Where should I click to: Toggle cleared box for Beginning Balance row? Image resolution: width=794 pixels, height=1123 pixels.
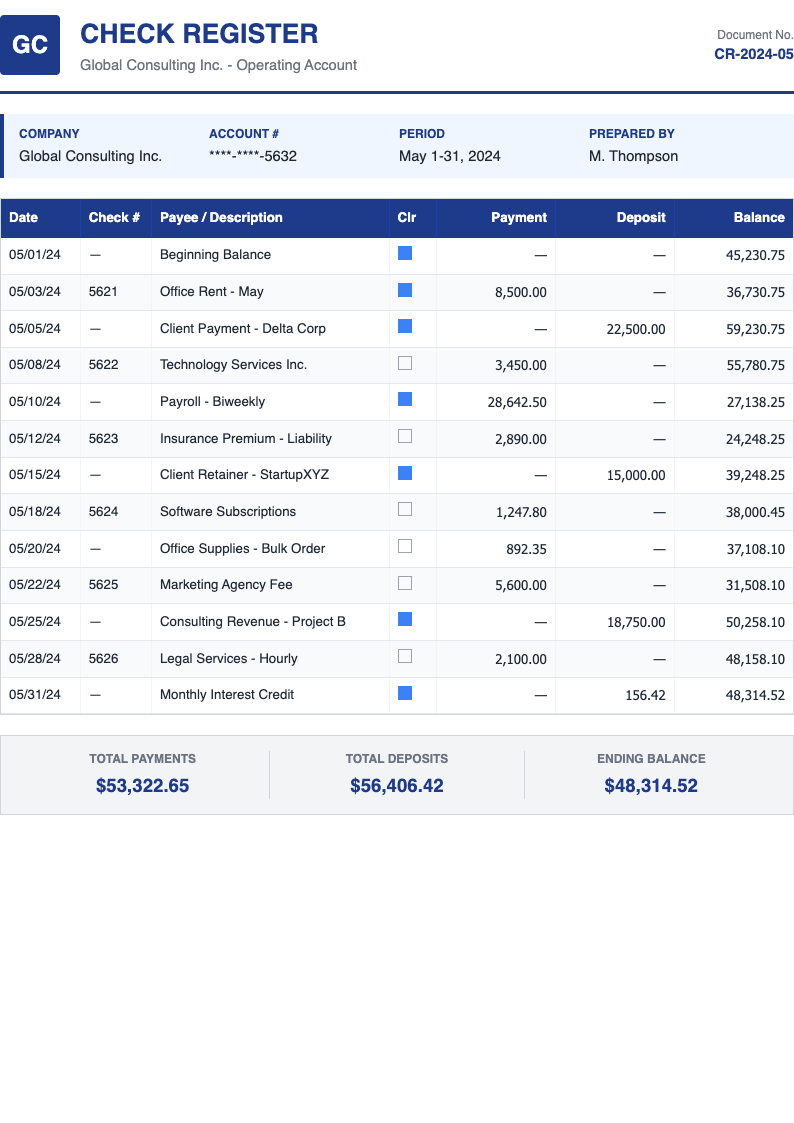click(405, 253)
